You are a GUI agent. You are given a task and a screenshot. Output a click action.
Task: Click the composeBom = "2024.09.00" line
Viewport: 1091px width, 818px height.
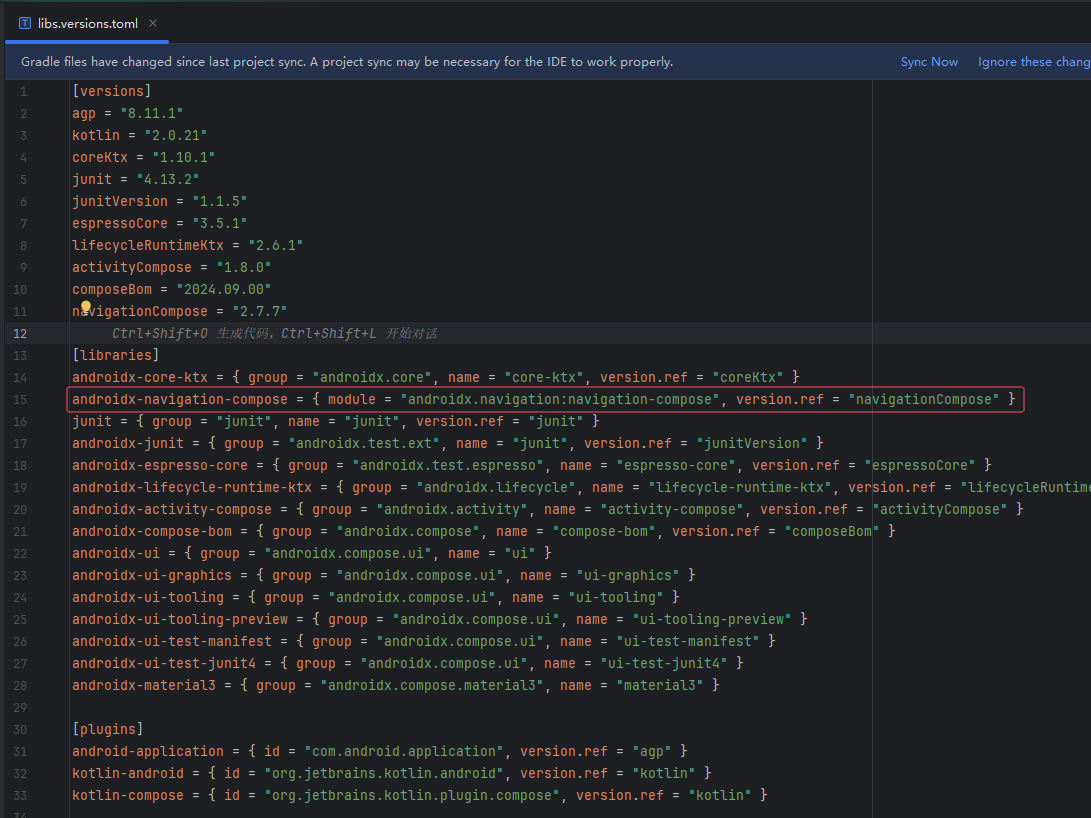point(171,289)
